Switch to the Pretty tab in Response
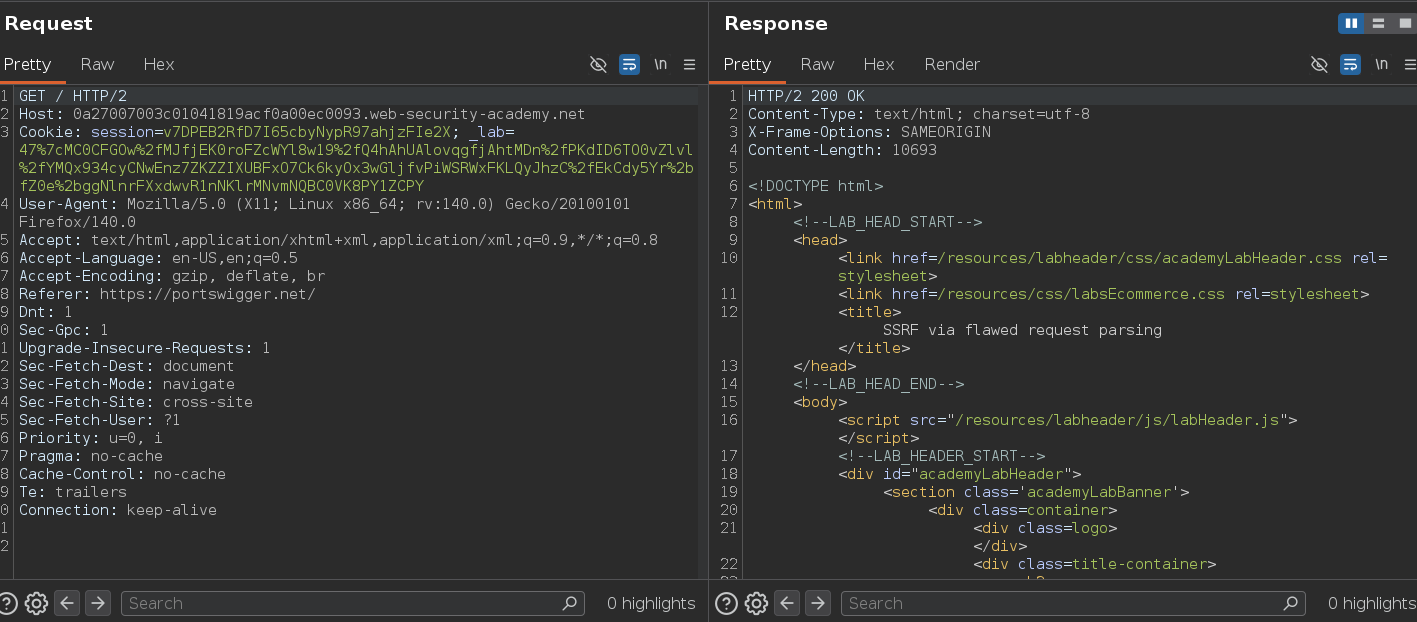 (747, 64)
